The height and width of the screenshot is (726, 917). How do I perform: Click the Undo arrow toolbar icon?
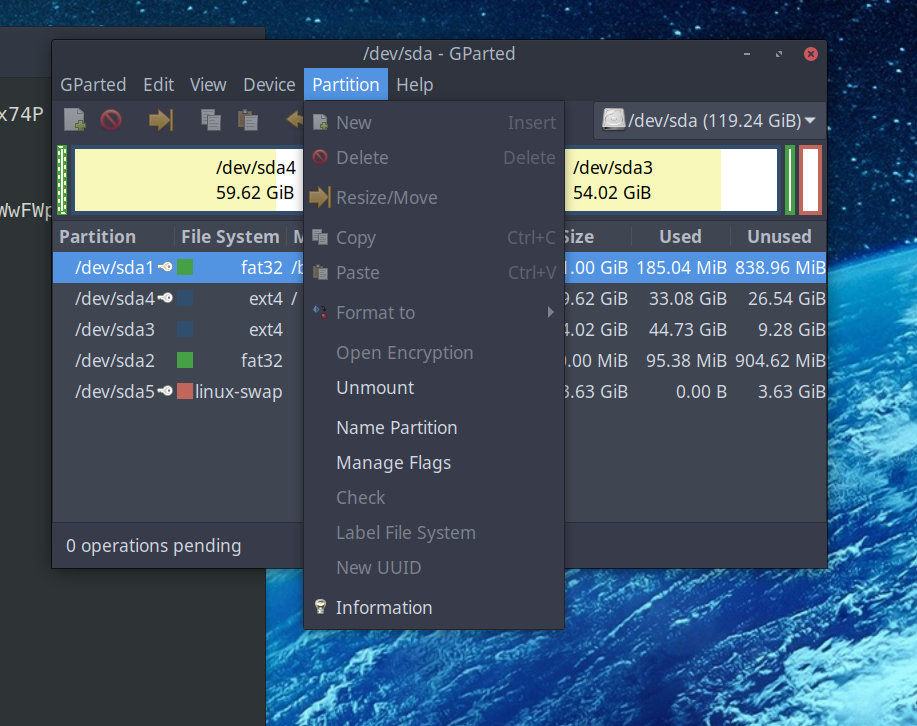294,120
